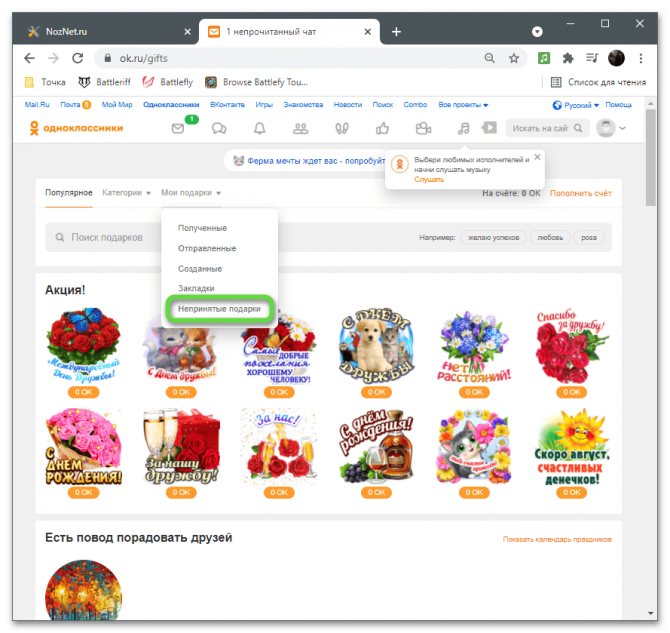
Task: Choose Отправленные from the menu
Action: [x=207, y=248]
